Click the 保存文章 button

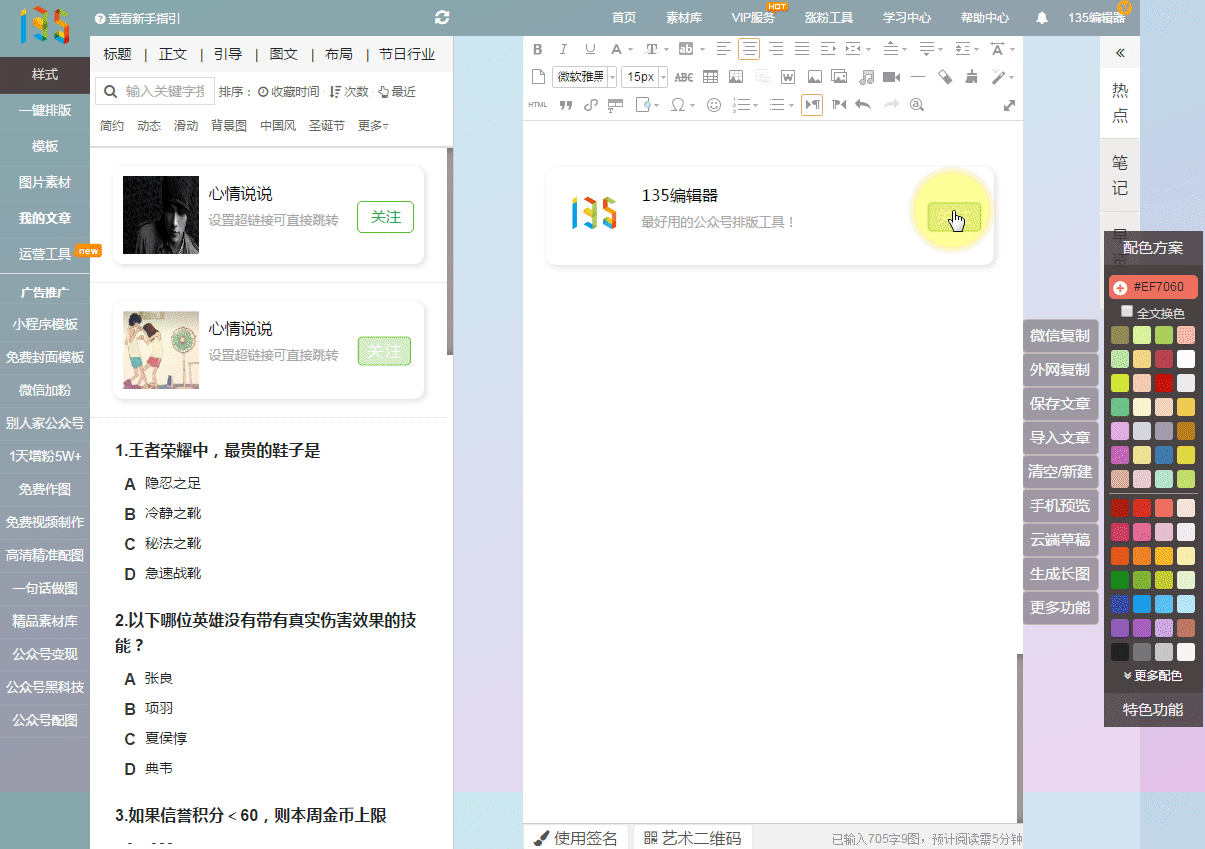1060,404
